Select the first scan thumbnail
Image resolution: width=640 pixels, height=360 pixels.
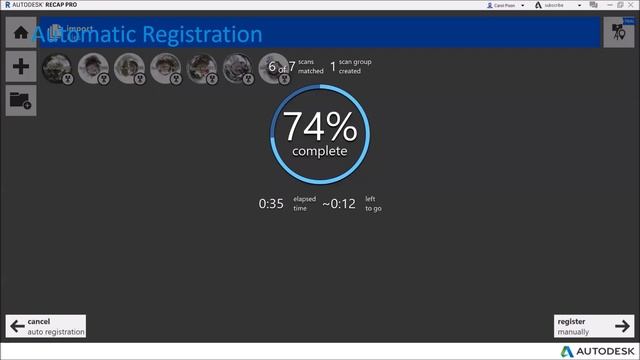(57, 68)
